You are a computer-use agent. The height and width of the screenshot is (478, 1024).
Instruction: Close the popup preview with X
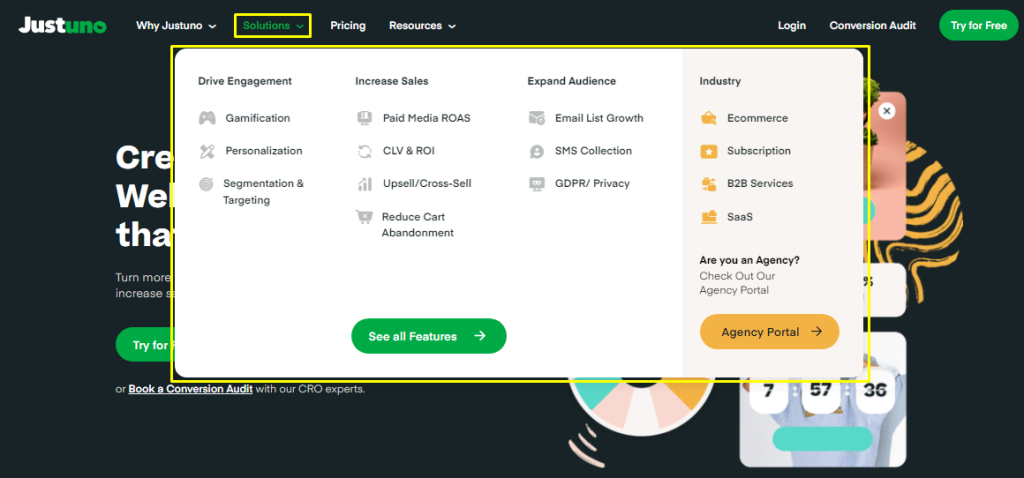[886, 111]
